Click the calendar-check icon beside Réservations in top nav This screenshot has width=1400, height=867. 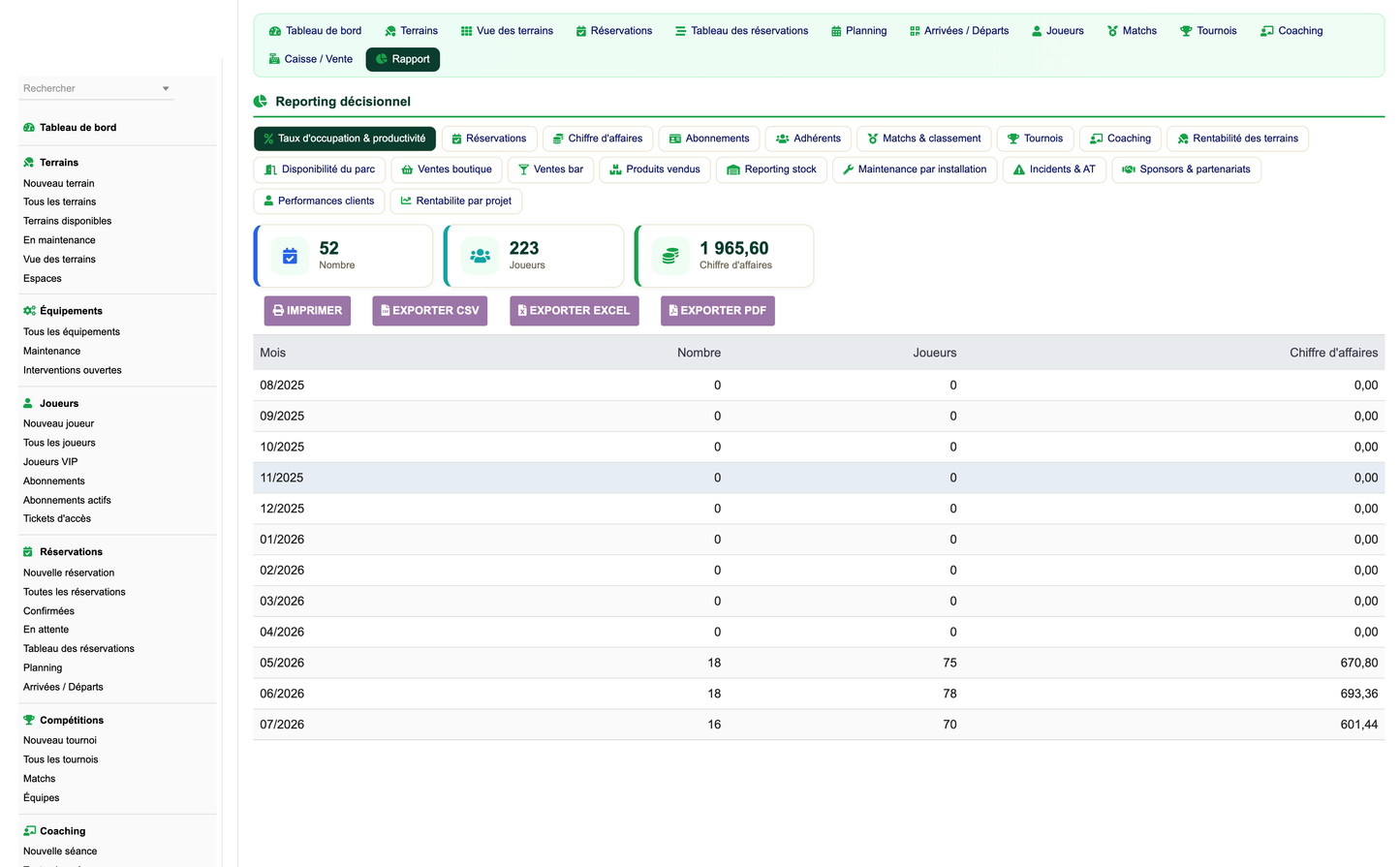click(581, 31)
